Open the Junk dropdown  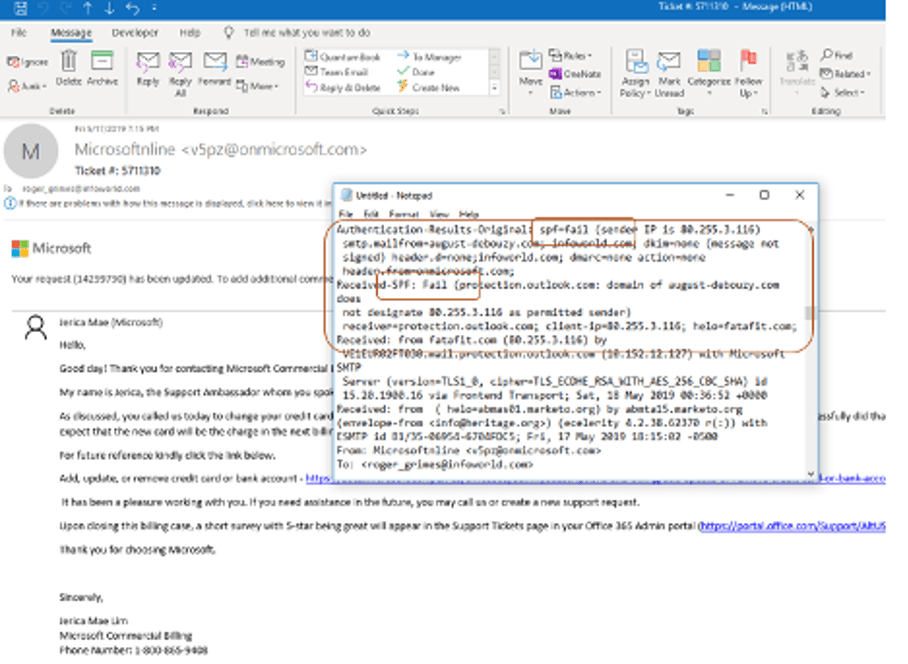(28, 86)
